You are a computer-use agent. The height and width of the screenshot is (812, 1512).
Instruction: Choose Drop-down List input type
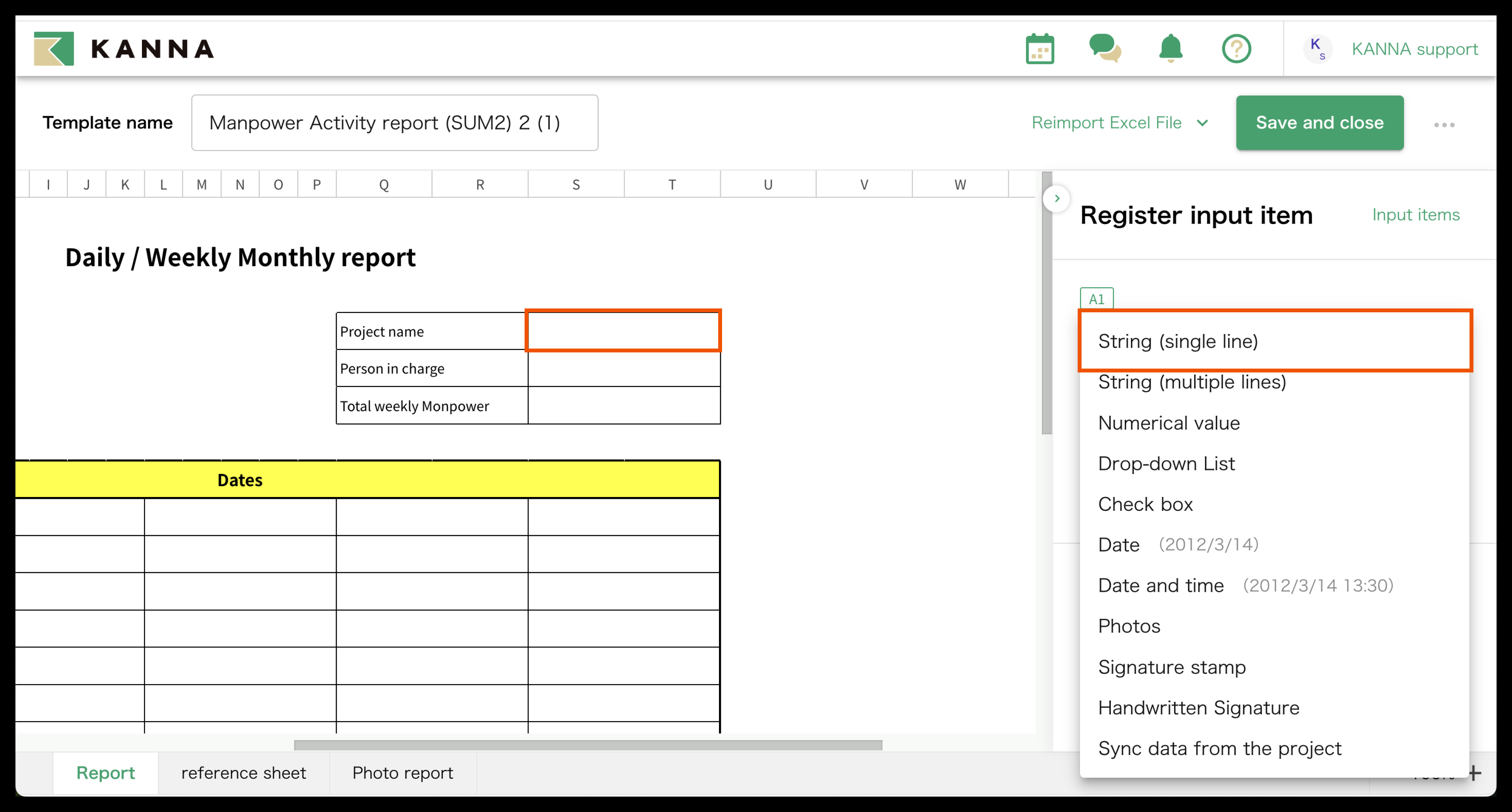[1166, 463]
